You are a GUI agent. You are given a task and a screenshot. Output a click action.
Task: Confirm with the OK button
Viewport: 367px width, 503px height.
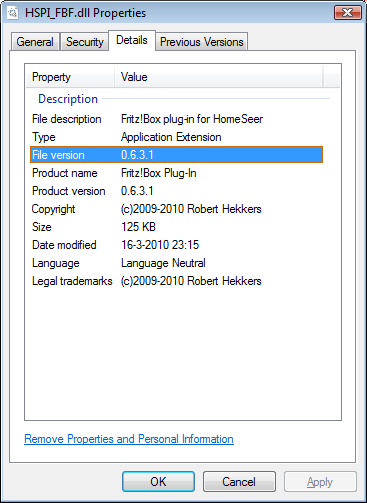(x=158, y=482)
